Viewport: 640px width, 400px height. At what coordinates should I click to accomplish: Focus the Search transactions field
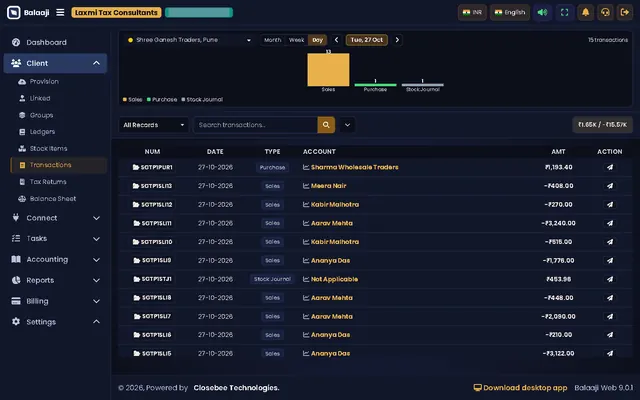point(255,125)
